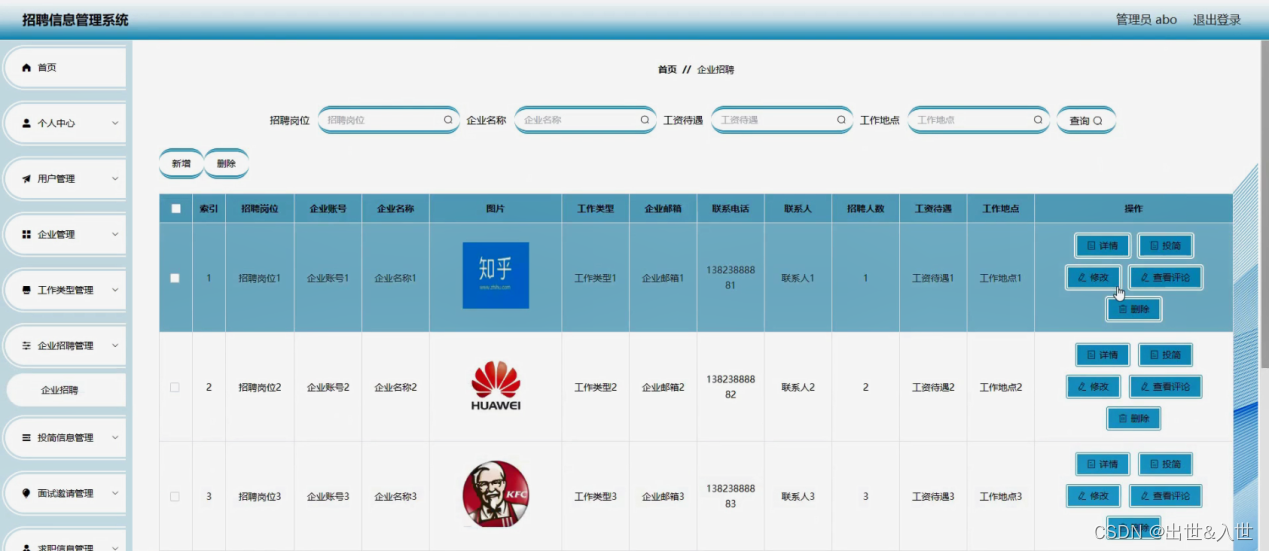
Task: Click the paper-plane icon beside 用户管理
Action: [27, 179]
